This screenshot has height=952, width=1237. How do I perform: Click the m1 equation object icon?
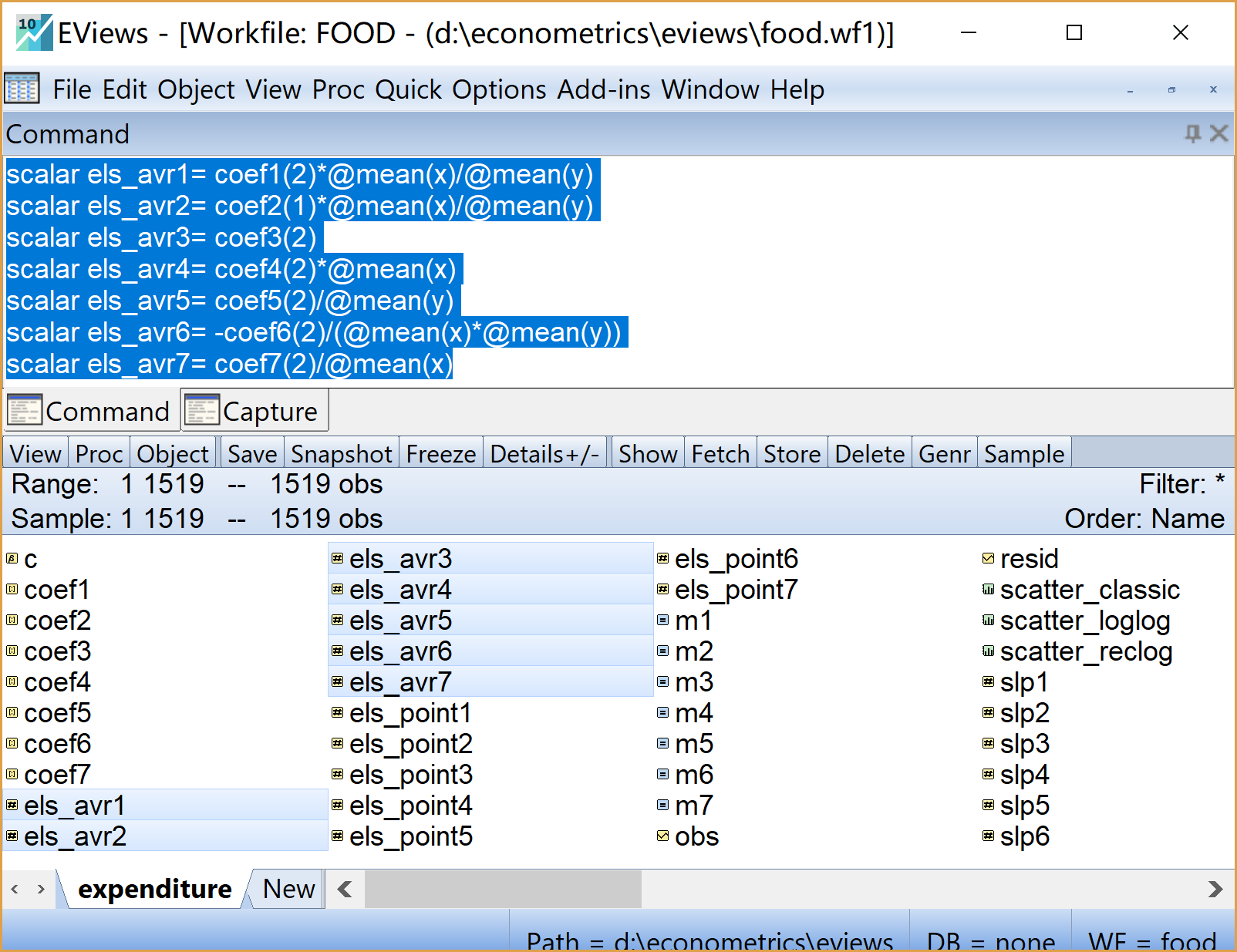662,621
